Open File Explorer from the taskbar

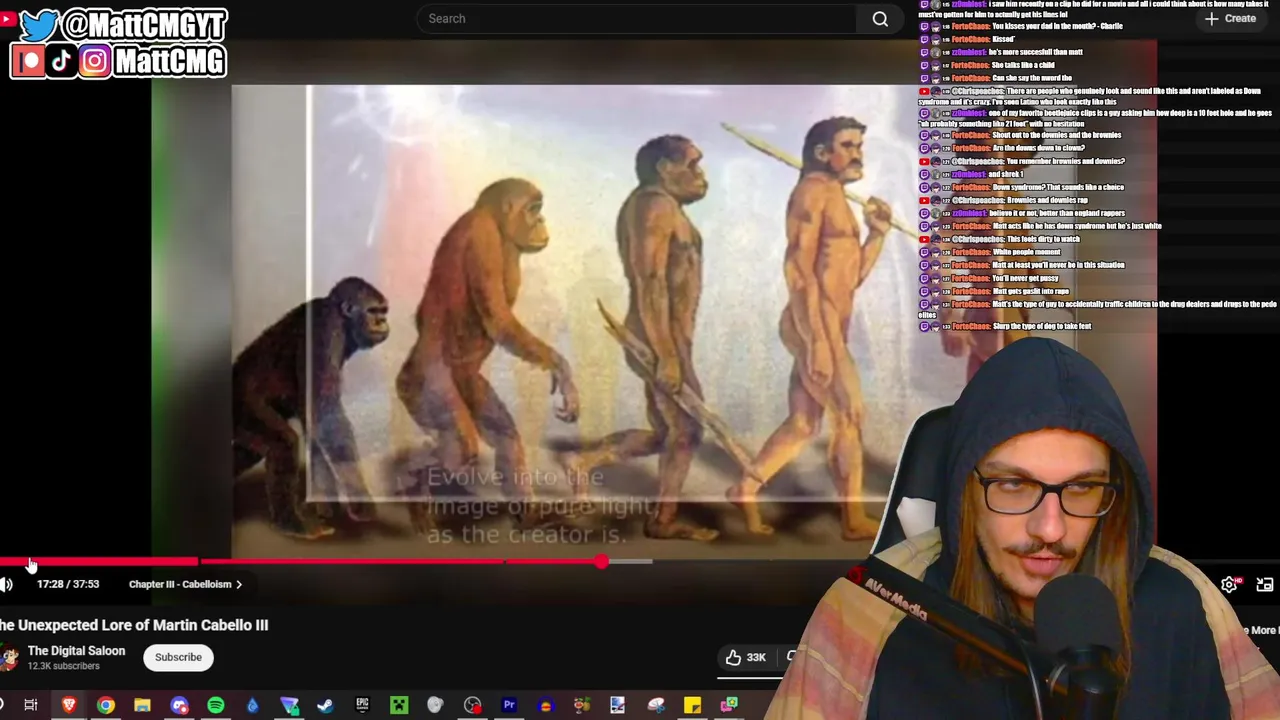[x=142, y=706]
